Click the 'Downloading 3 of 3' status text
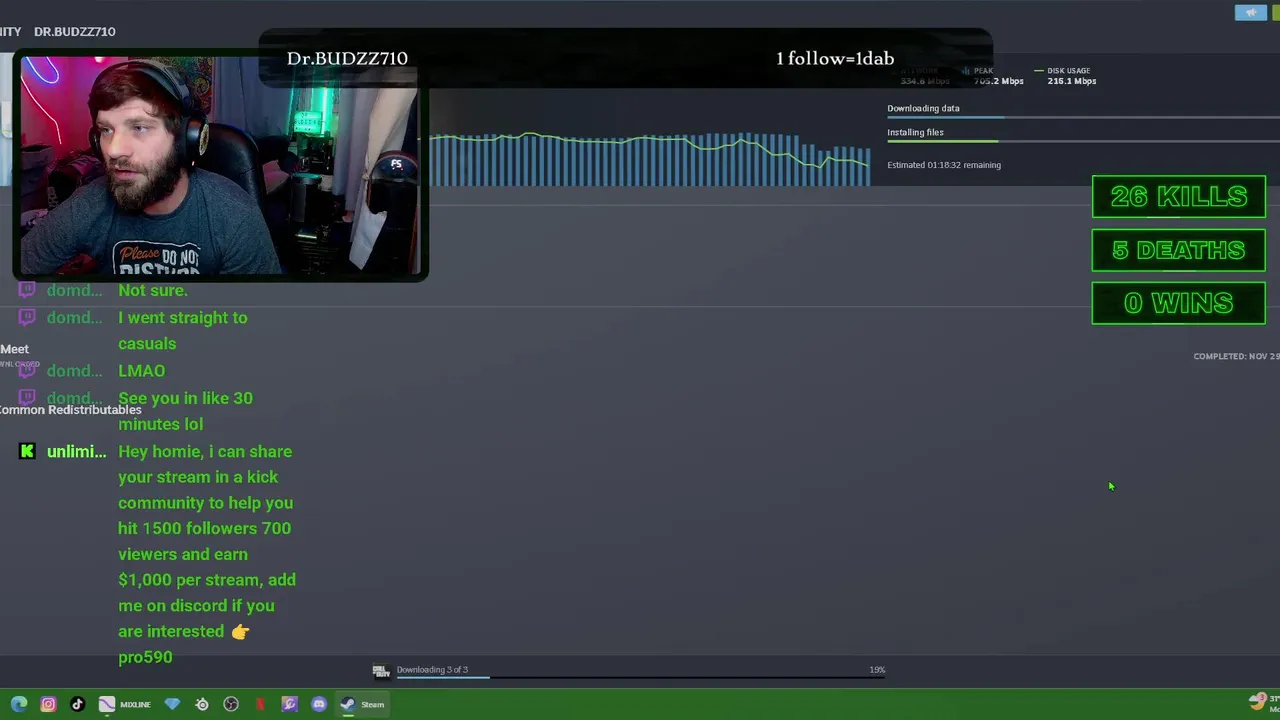Screen dimensions: 1280x720 (432, 669)
